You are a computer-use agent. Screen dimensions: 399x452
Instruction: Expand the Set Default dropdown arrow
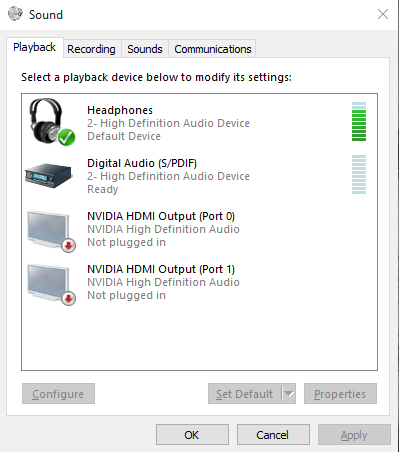289,394
